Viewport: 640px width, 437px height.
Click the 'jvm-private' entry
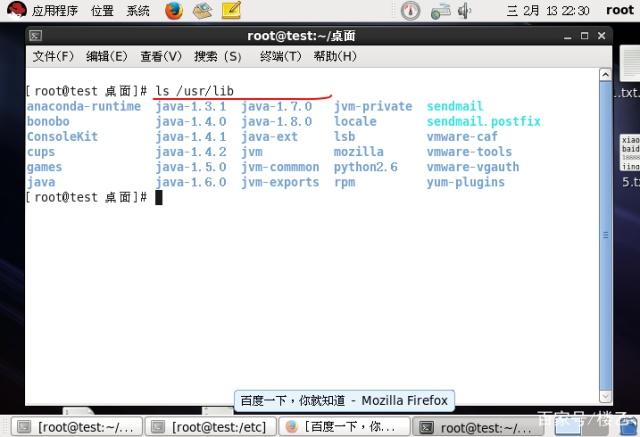373,106
